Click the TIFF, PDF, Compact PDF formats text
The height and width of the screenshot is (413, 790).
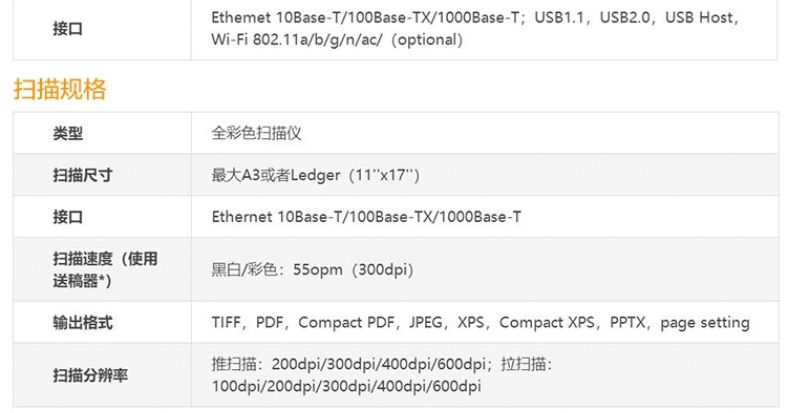tap(303, 322)
